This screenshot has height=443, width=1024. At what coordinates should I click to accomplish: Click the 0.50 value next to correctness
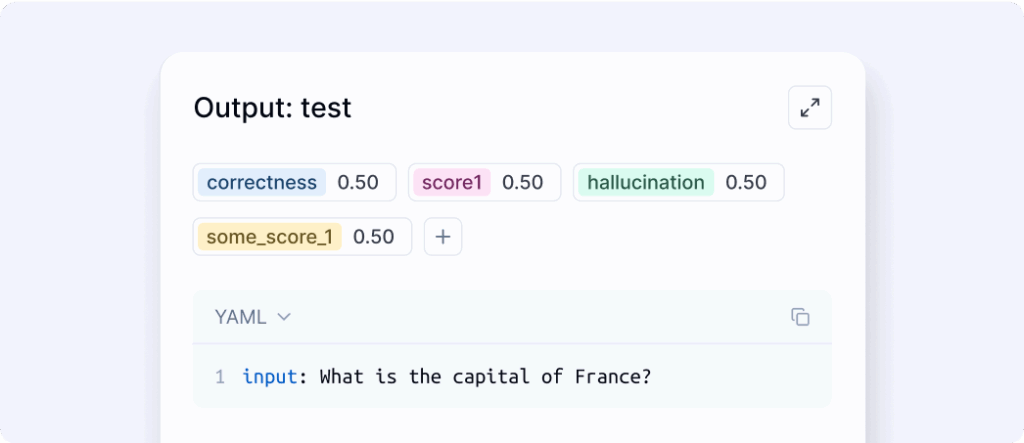[358, 182]
